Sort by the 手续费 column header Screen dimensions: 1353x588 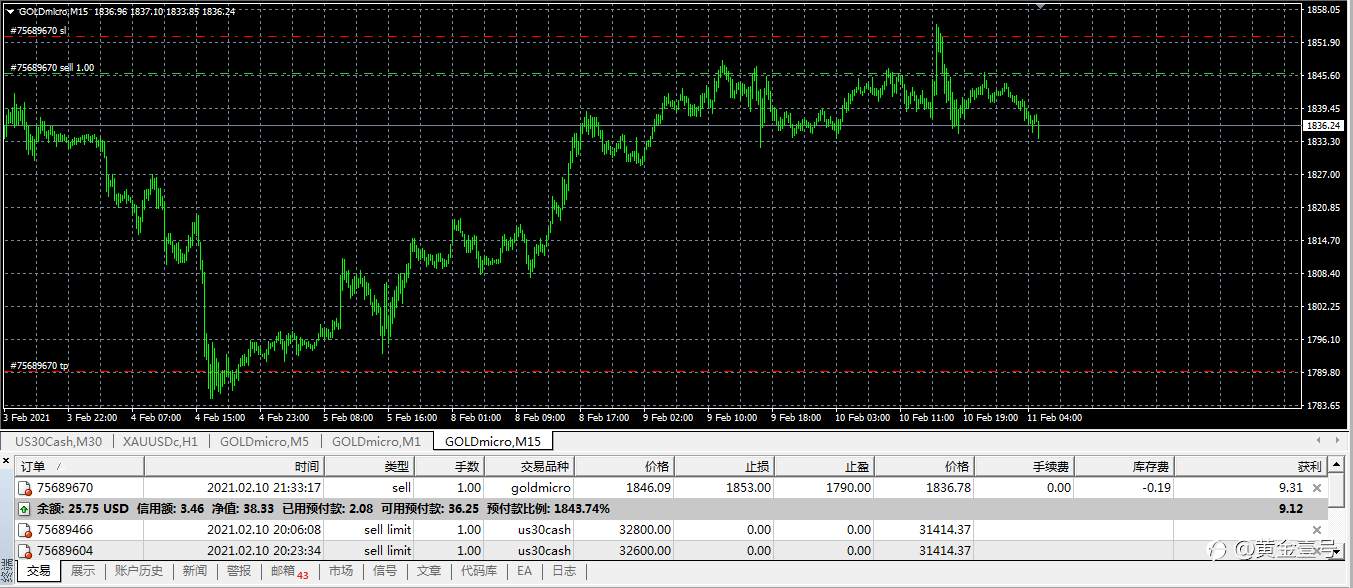(1024, 467)
